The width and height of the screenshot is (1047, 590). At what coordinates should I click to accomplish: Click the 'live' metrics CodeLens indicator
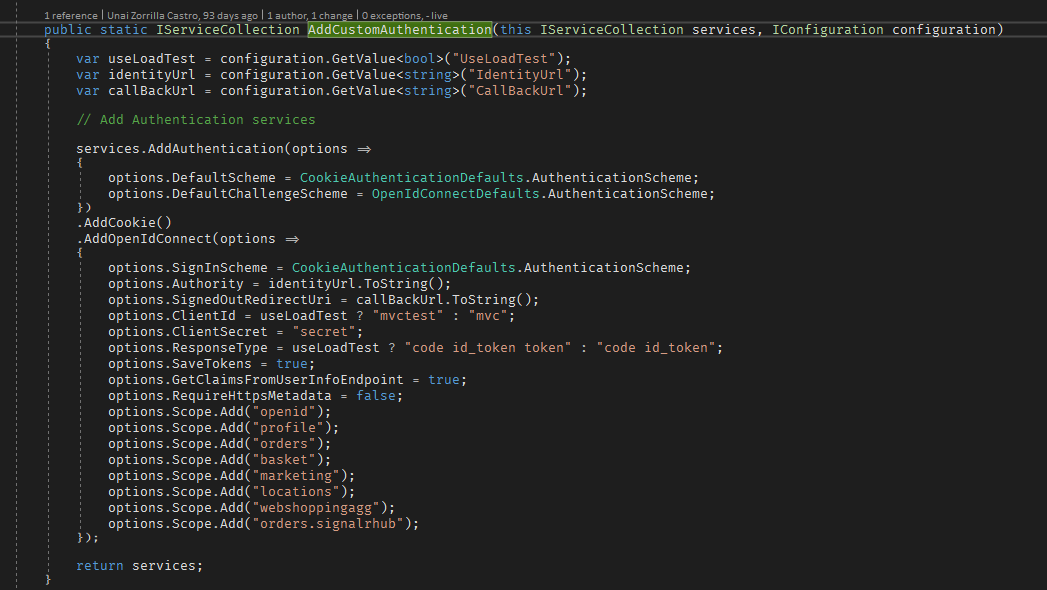(x=440, y=15)
